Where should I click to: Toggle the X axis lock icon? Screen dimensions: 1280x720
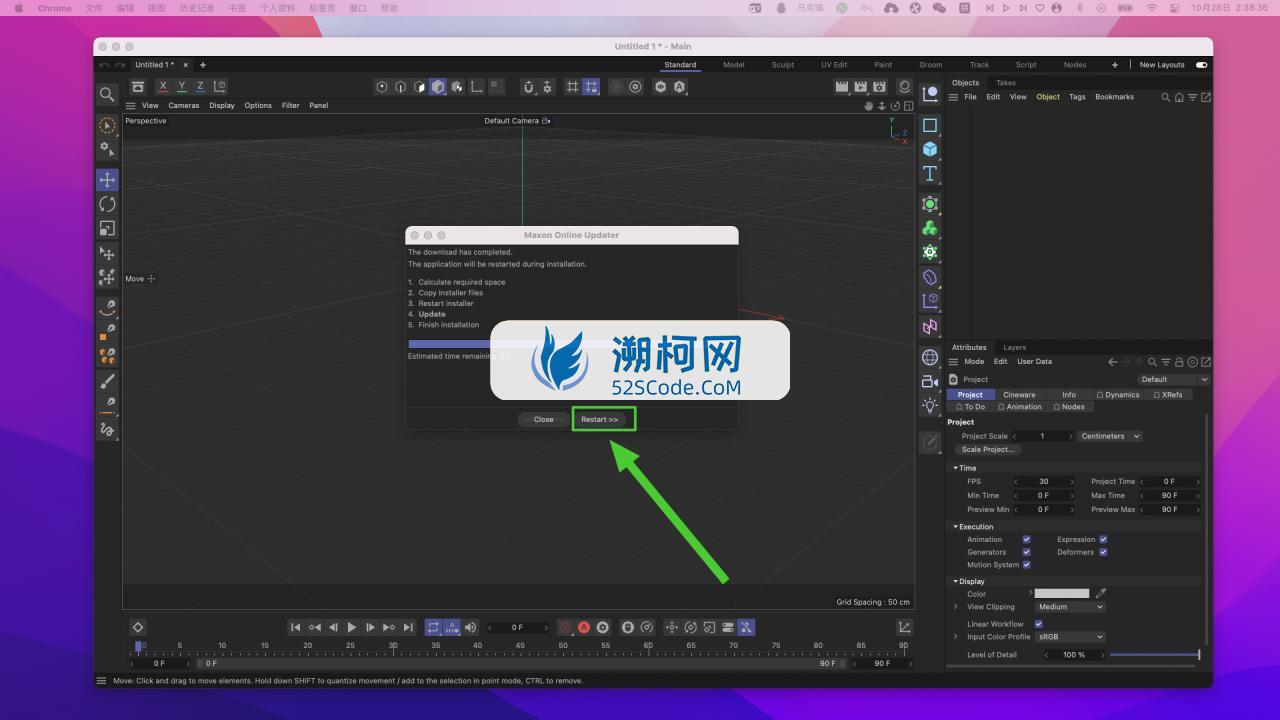[163, 87]
